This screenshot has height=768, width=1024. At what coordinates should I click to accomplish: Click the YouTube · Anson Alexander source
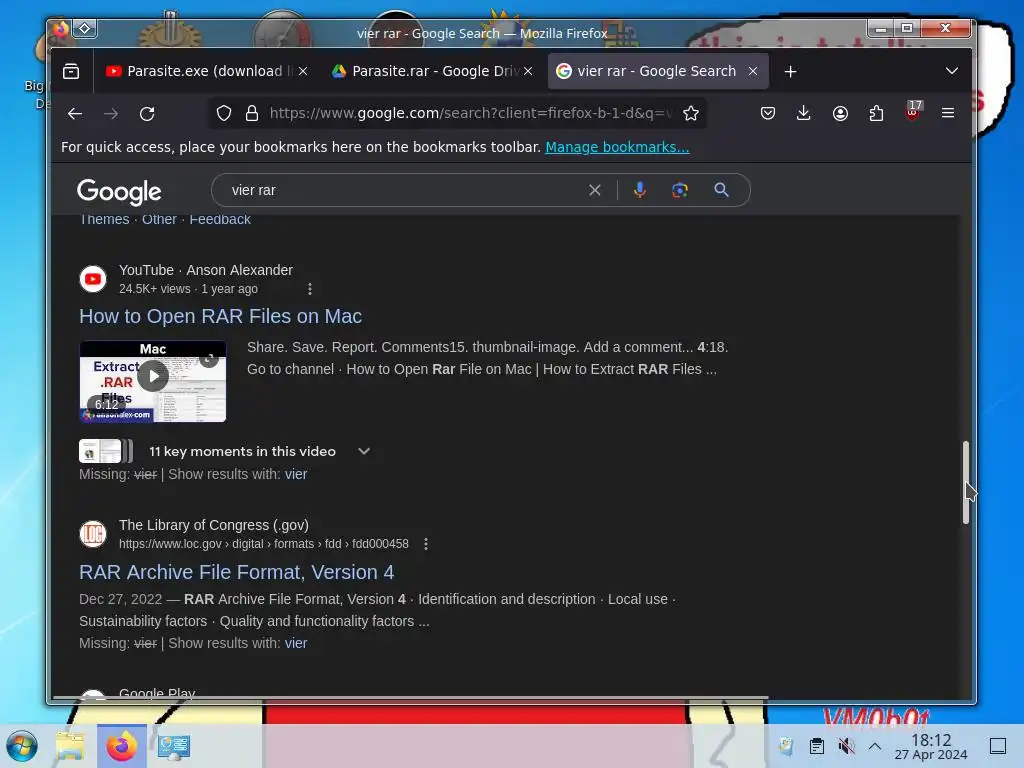pos(206,270)
